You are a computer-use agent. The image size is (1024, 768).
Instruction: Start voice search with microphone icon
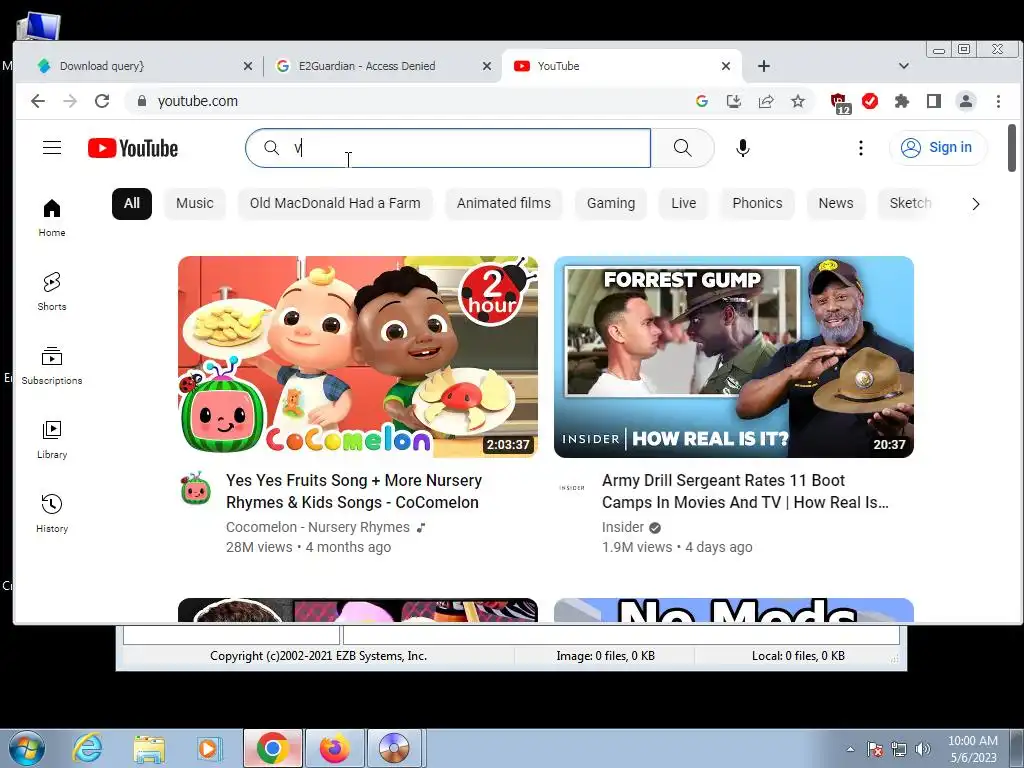743,148
